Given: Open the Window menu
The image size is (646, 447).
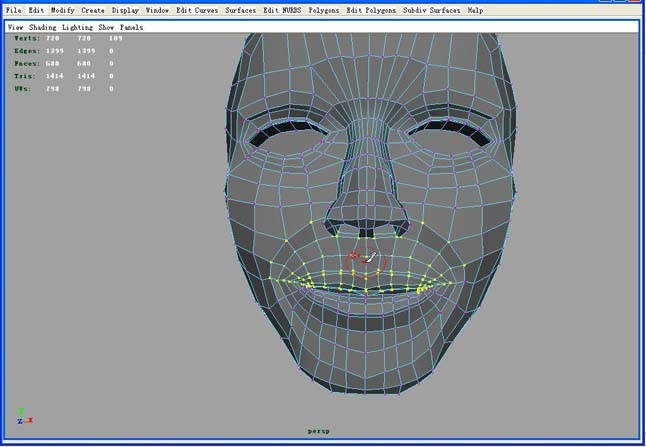Looking at the screenshot, I should (x=157, y=10).
